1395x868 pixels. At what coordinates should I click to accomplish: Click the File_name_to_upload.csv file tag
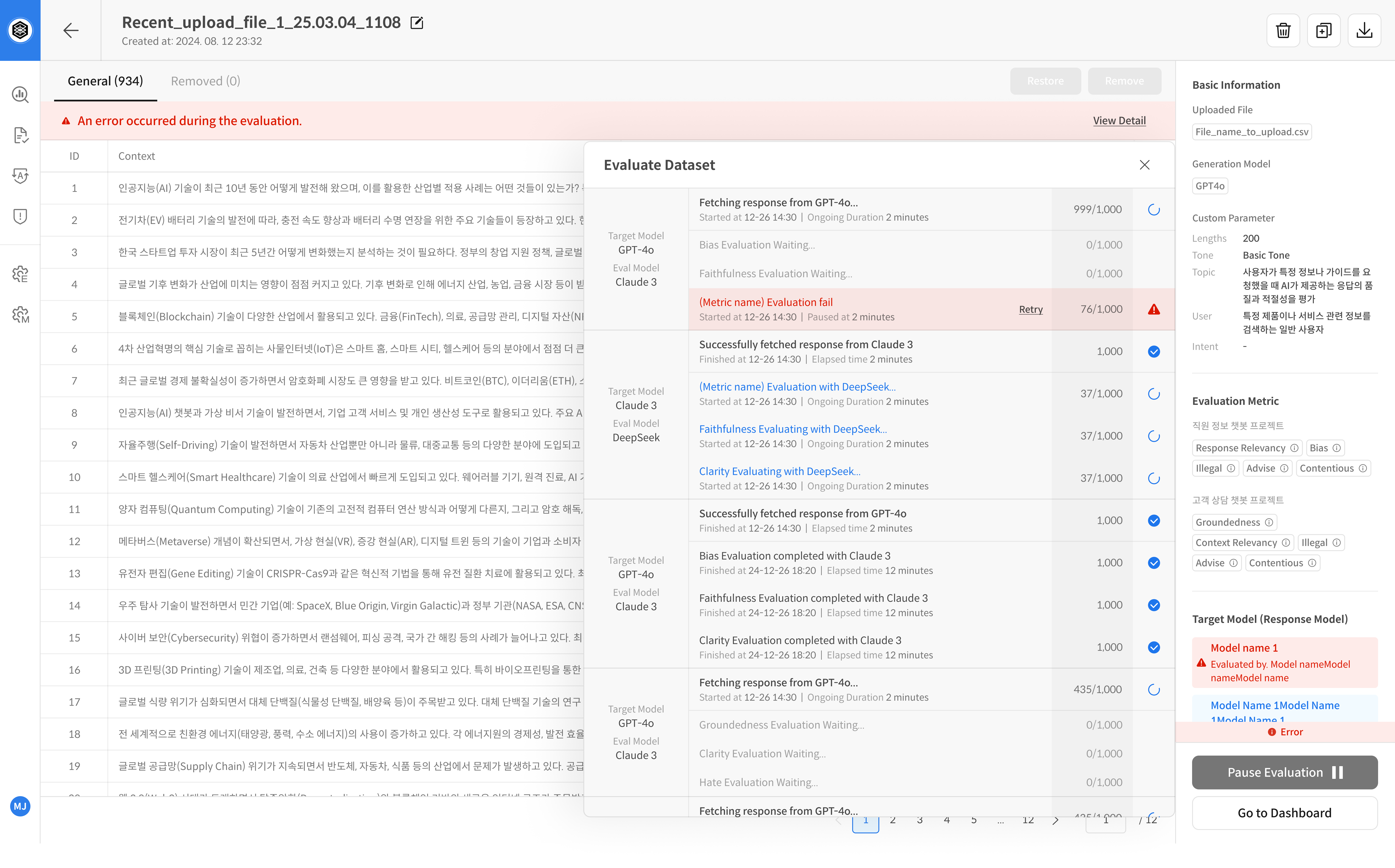(x=1252, y=132)
